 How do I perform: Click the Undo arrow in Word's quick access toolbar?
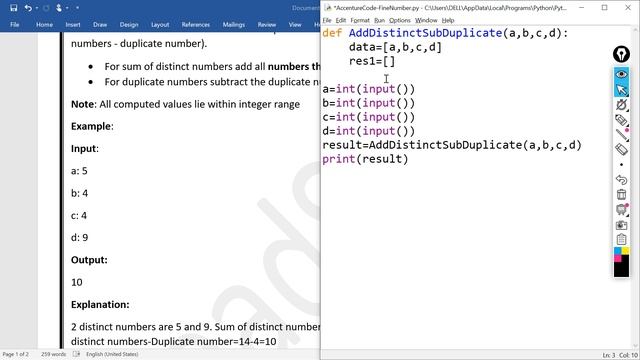pyautogui.click(x=28, y=8)
